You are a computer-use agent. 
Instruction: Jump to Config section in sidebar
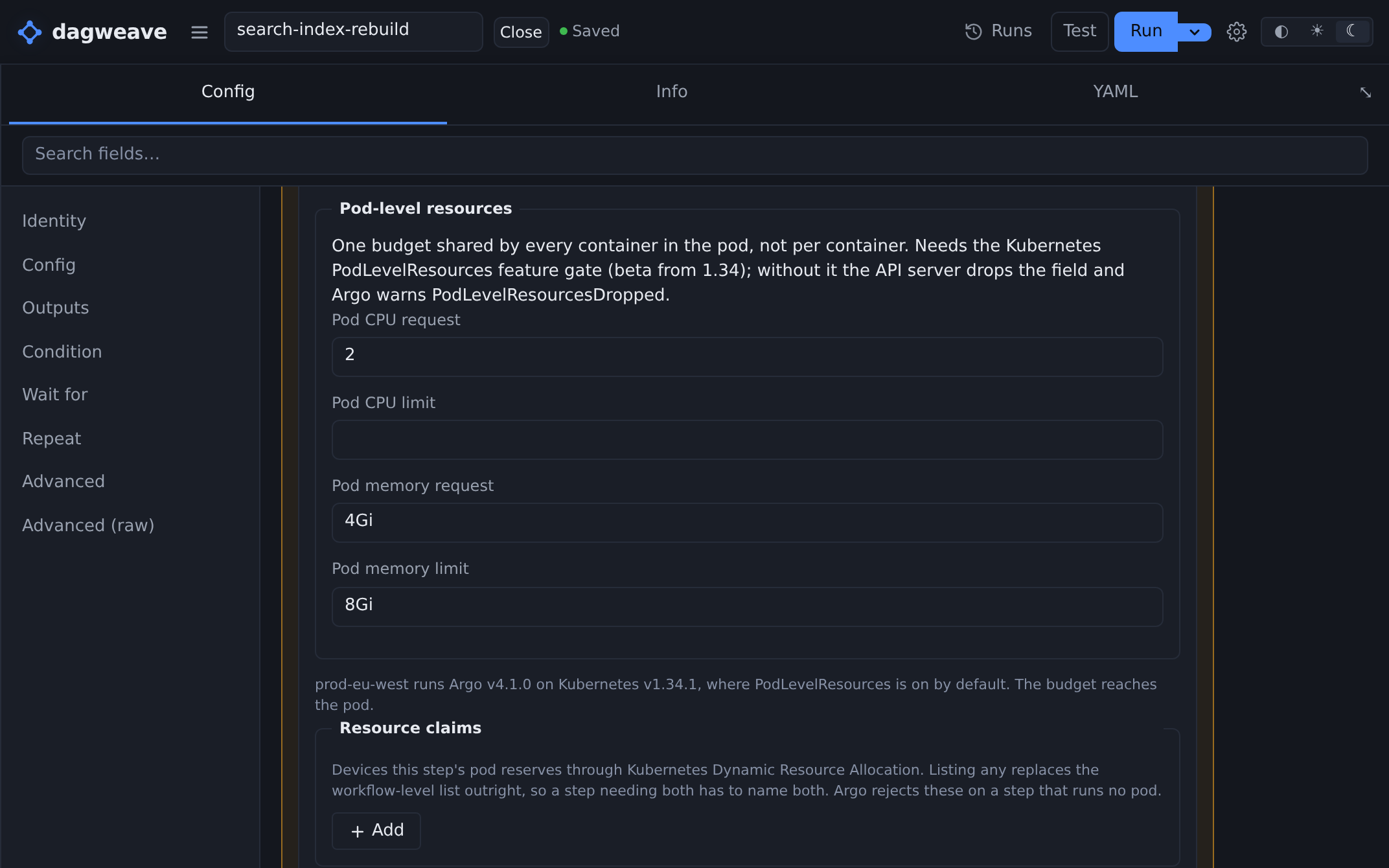coord(49,266)
